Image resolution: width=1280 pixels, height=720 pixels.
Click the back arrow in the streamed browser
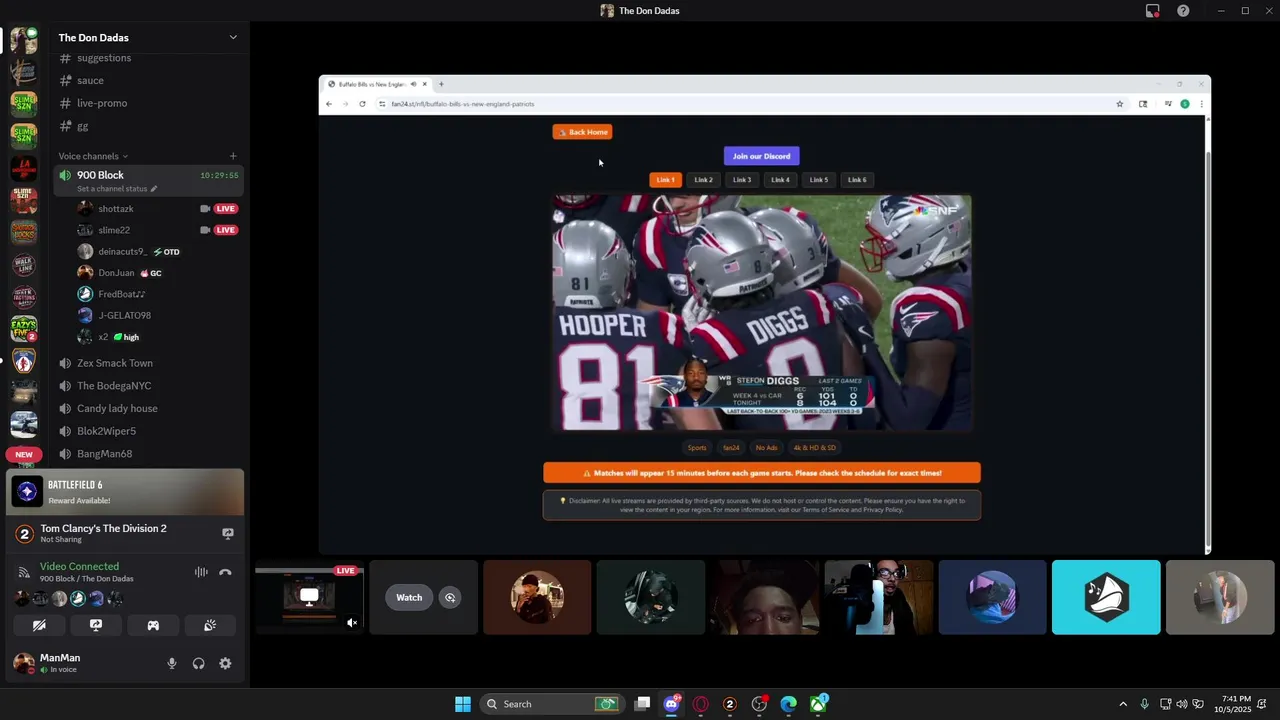(x=329, y=104)
